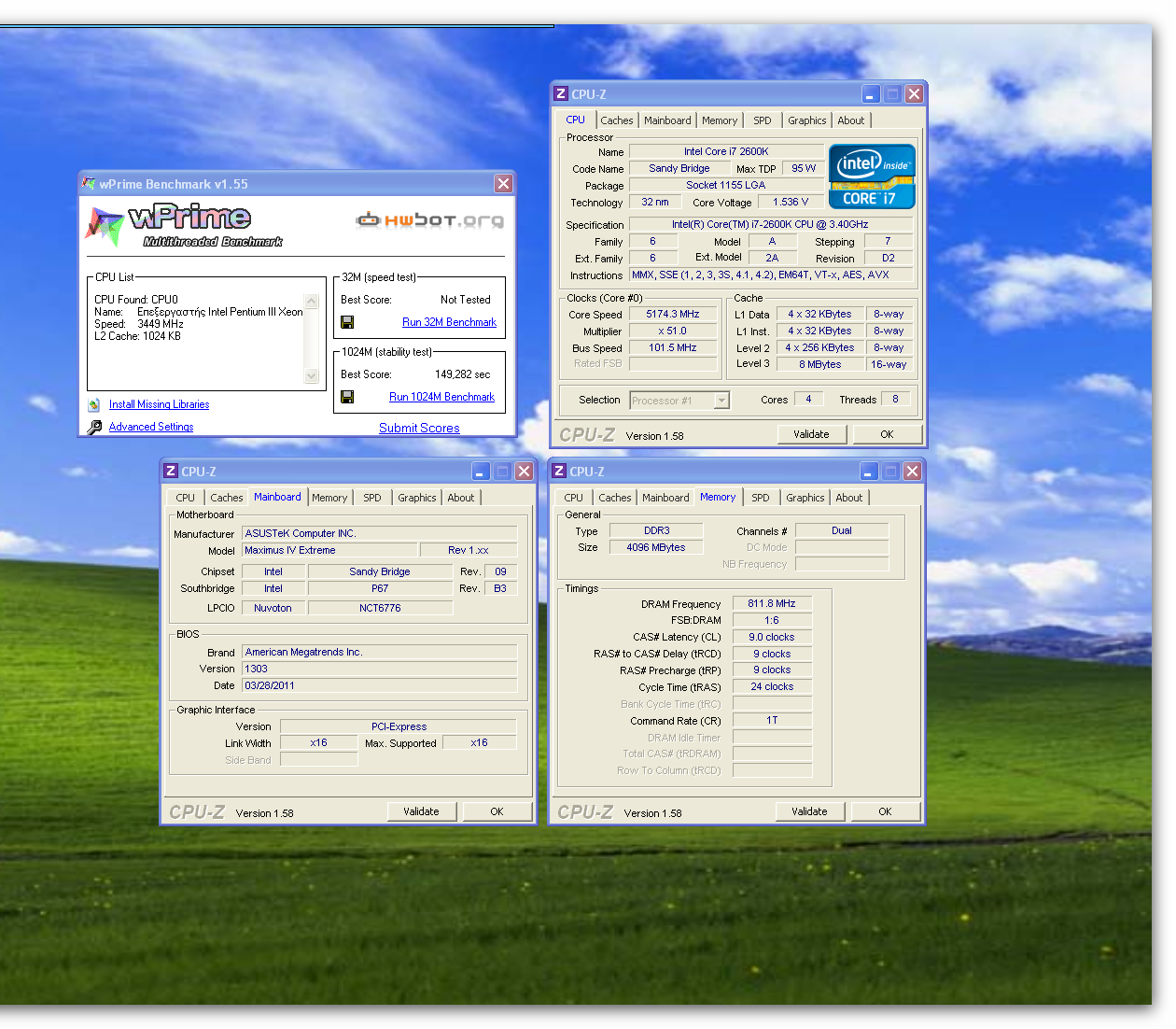Open About tab in top CPU-Z window
Viewport: 1176px width, 1029px height.
pos(851,120)
